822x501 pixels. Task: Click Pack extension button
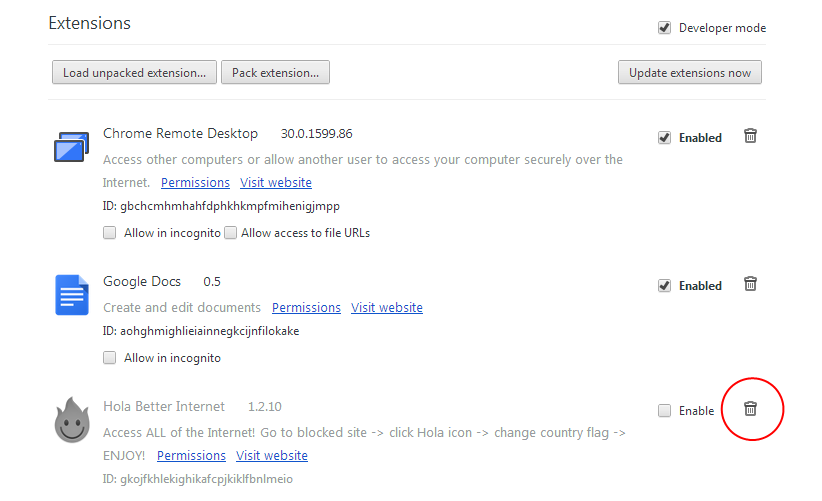(275, 72)
